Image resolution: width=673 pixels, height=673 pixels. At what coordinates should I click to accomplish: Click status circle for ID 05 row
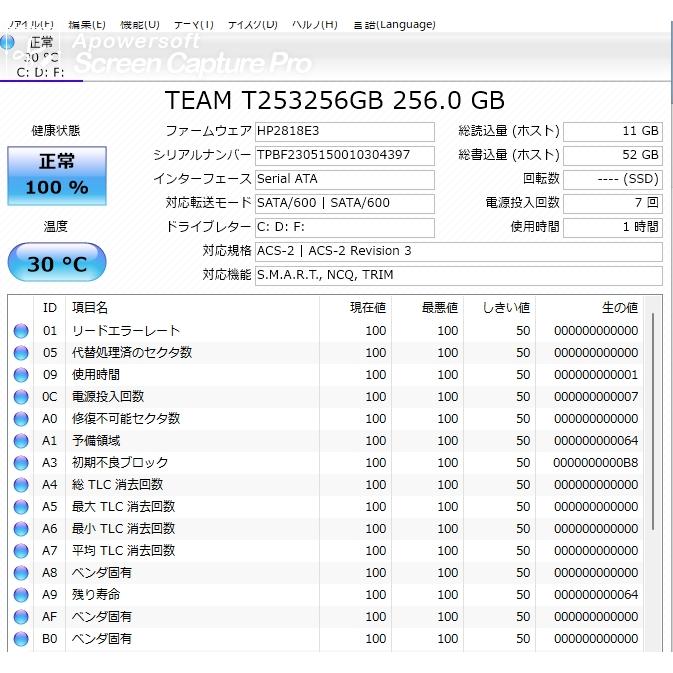coord(21,353)
